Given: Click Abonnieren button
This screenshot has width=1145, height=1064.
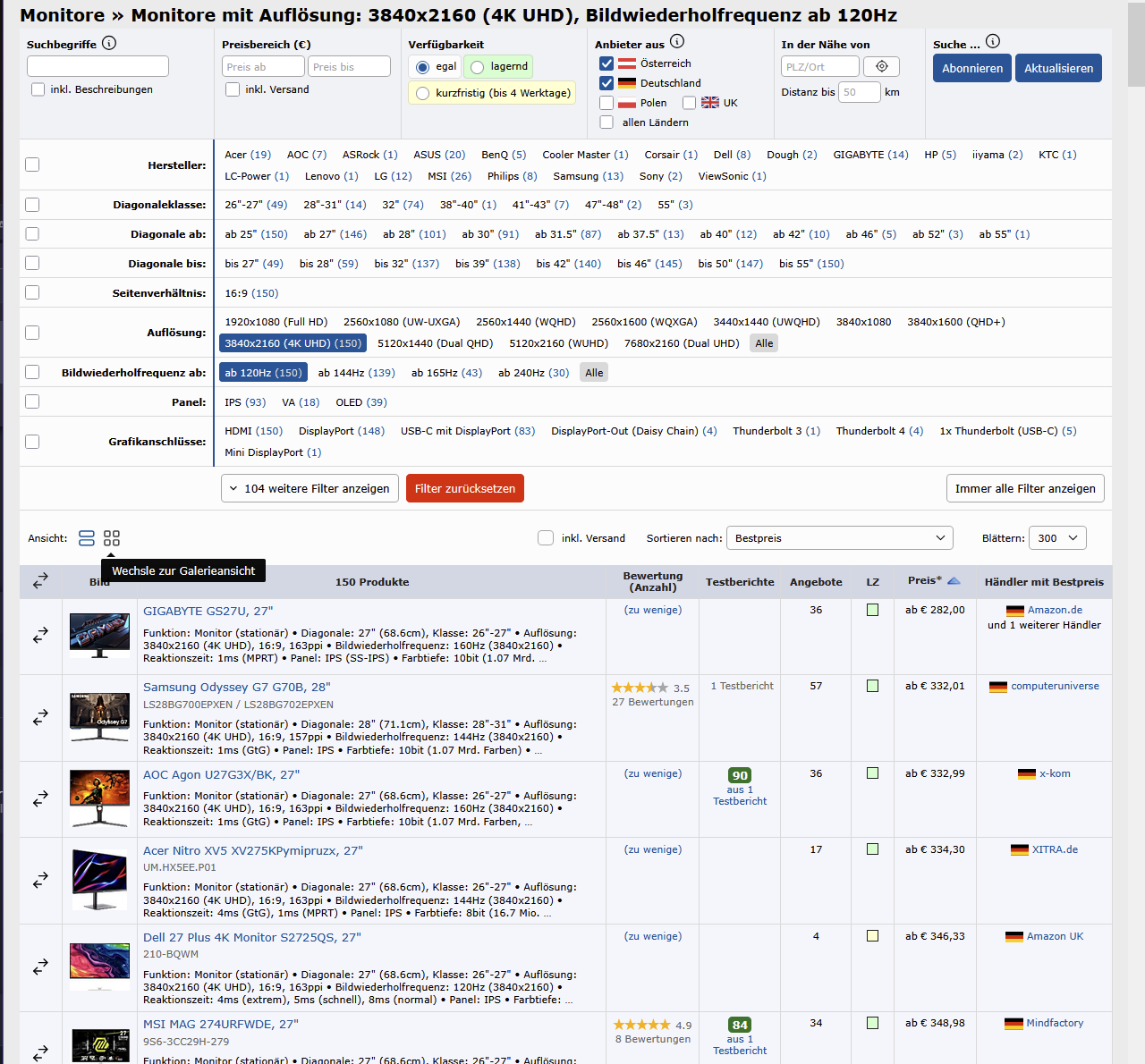Looking at the screenshot, I should [972, 68].
